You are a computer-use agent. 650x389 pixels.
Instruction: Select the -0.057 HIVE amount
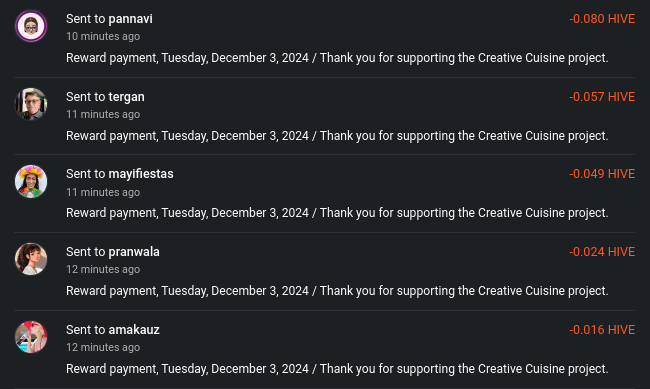[x=602, y=97]
